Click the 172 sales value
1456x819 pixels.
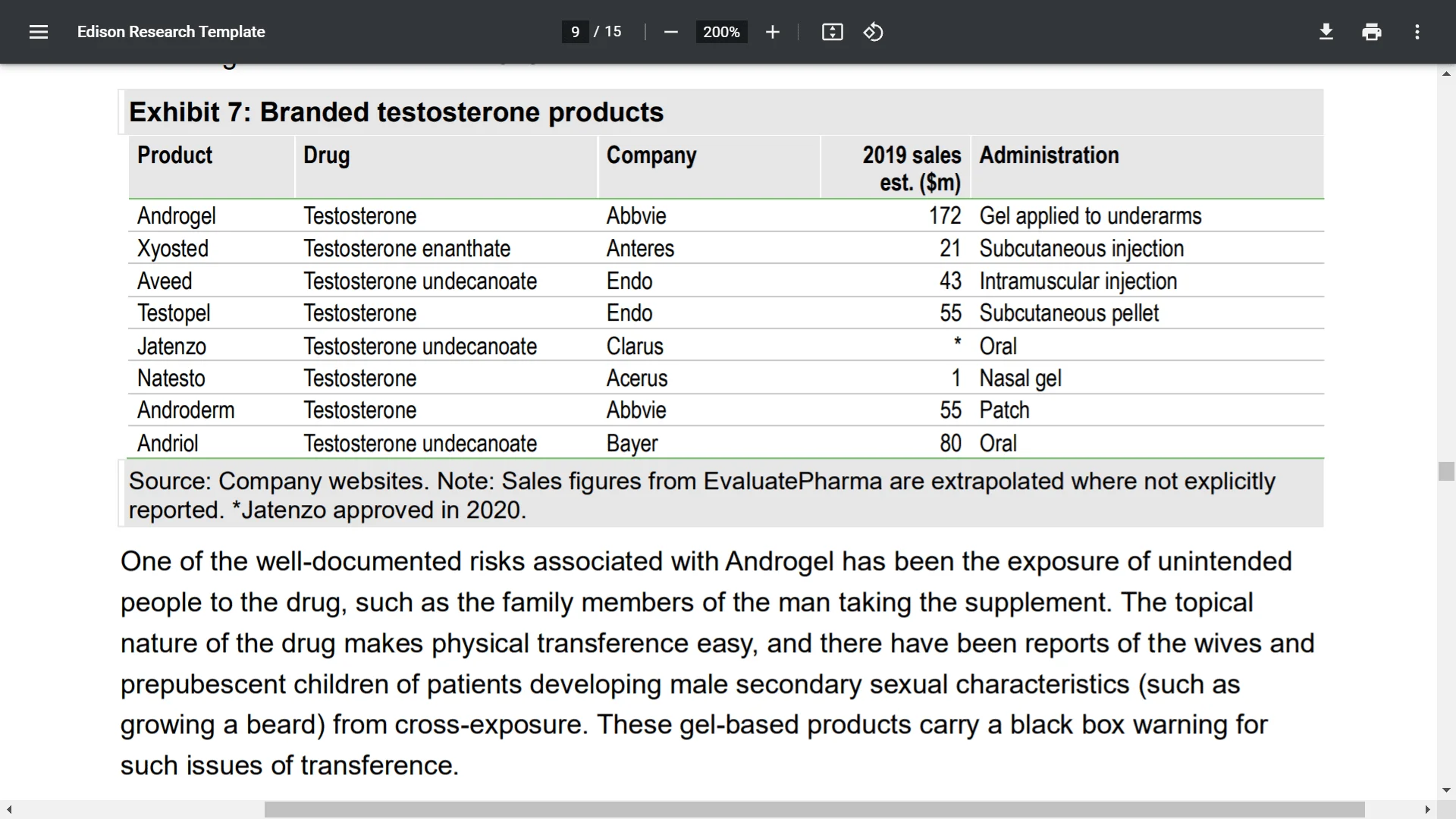click(x=945, y=216)
